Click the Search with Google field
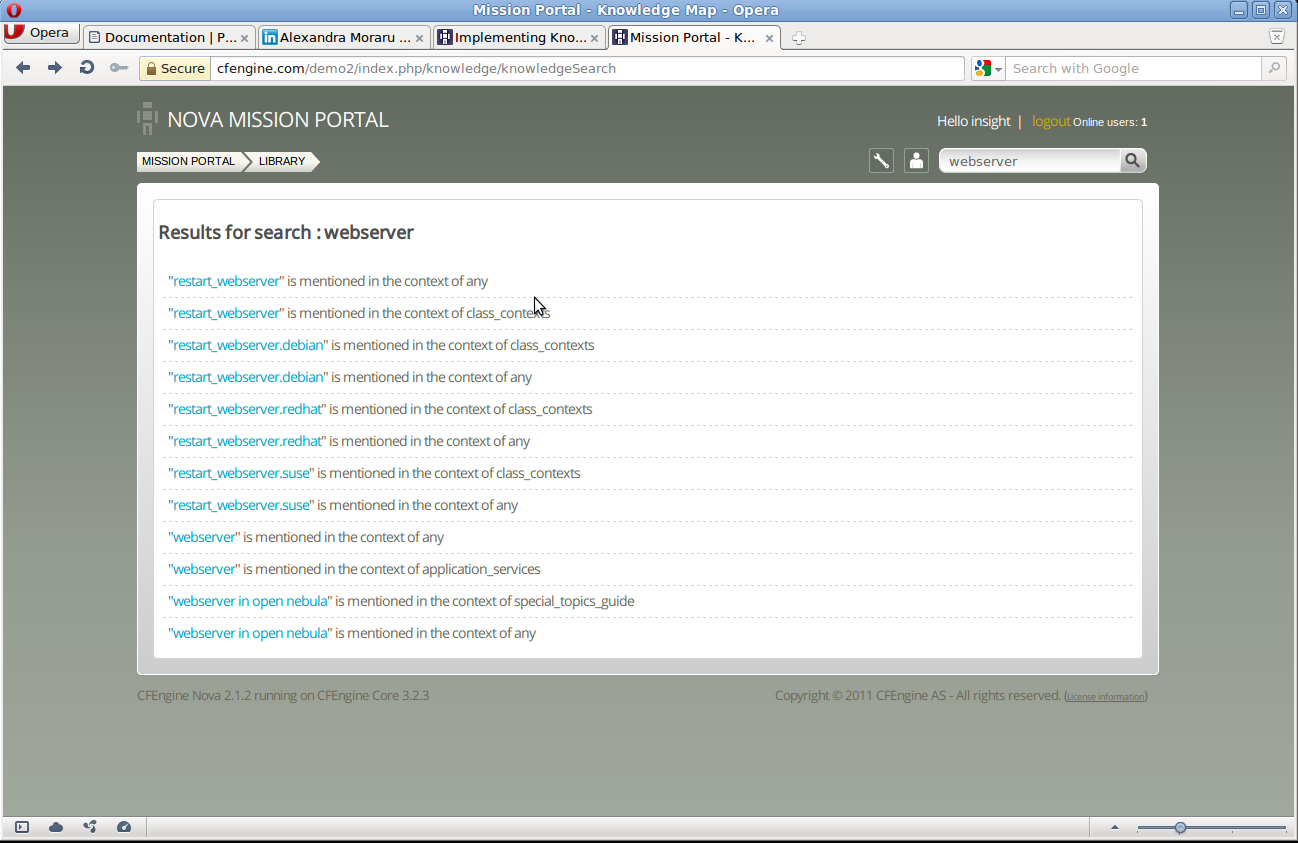This screenshot has width=1298, height=843. [1134, 68]
